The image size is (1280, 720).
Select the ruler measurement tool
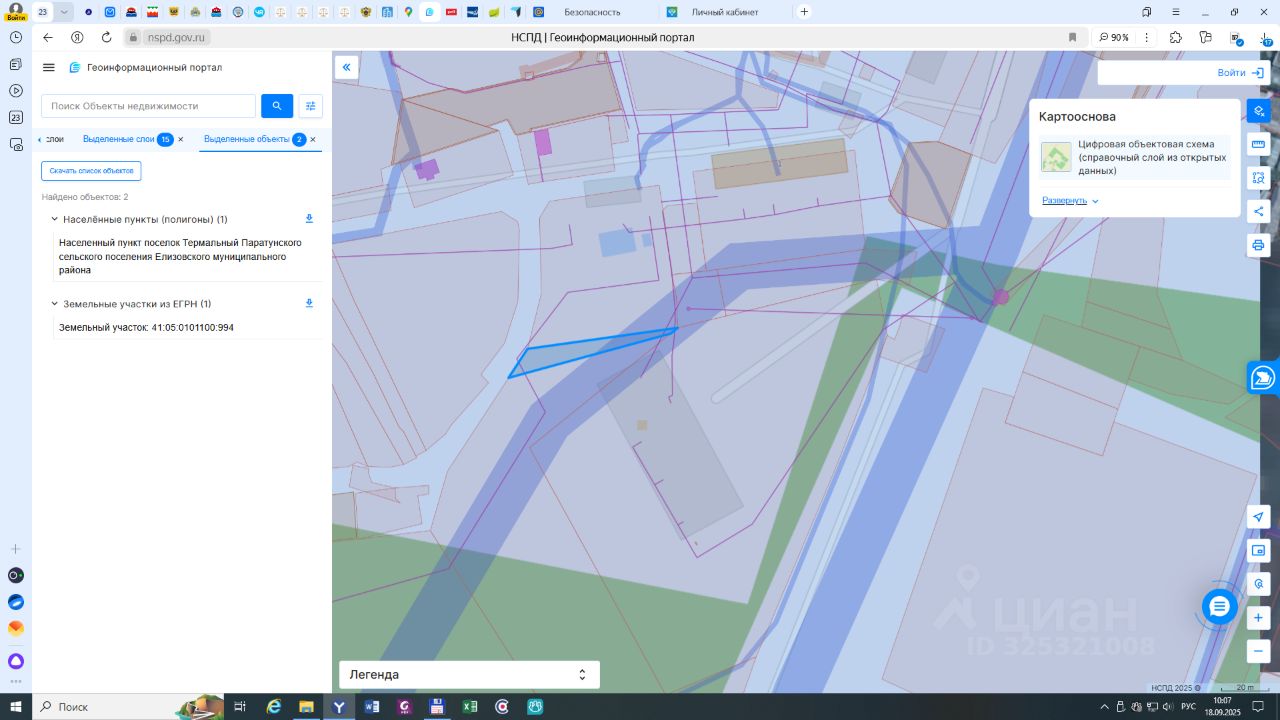coord(1259,144)
